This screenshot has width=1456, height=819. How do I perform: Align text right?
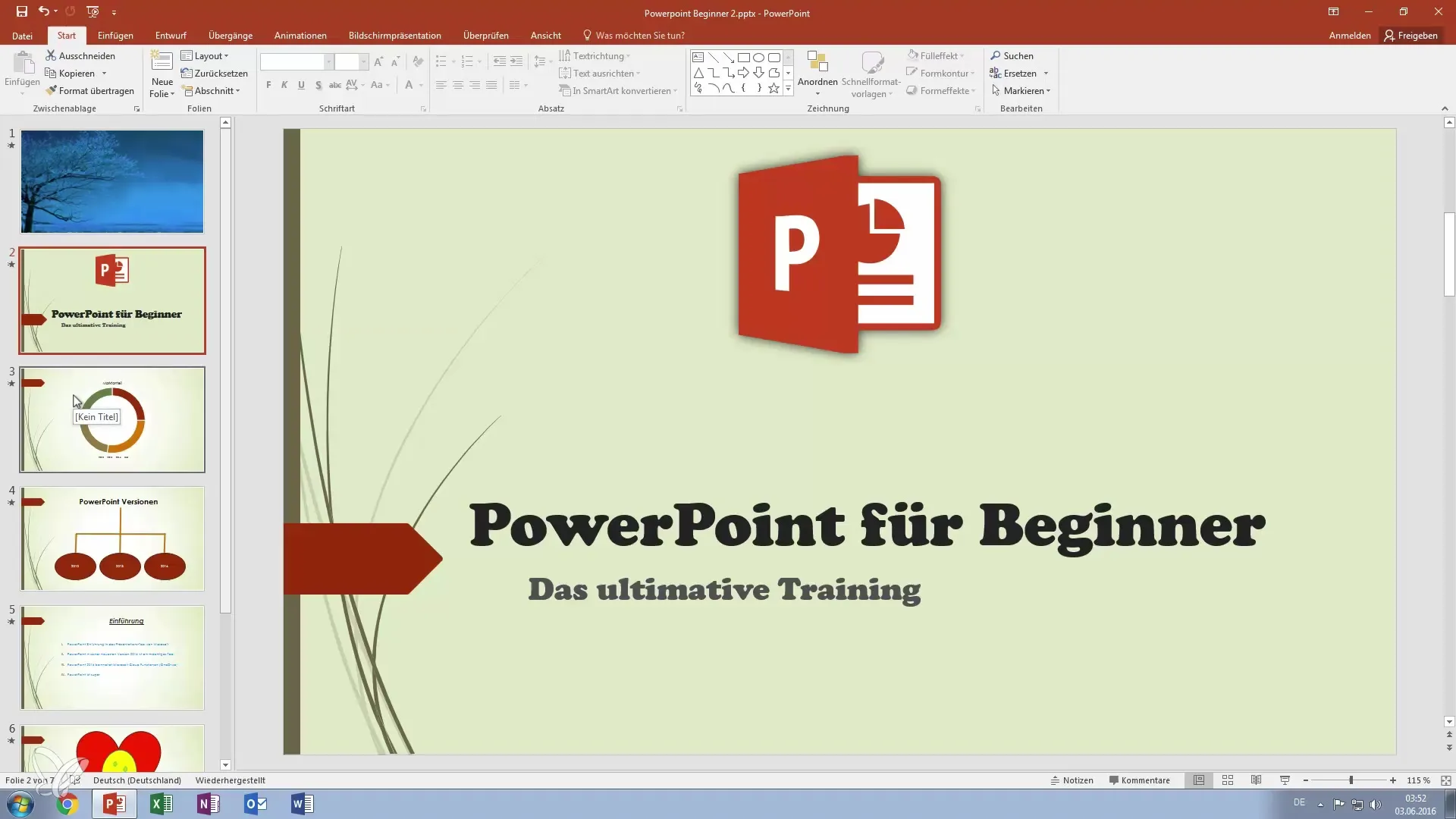coord(475,85)
